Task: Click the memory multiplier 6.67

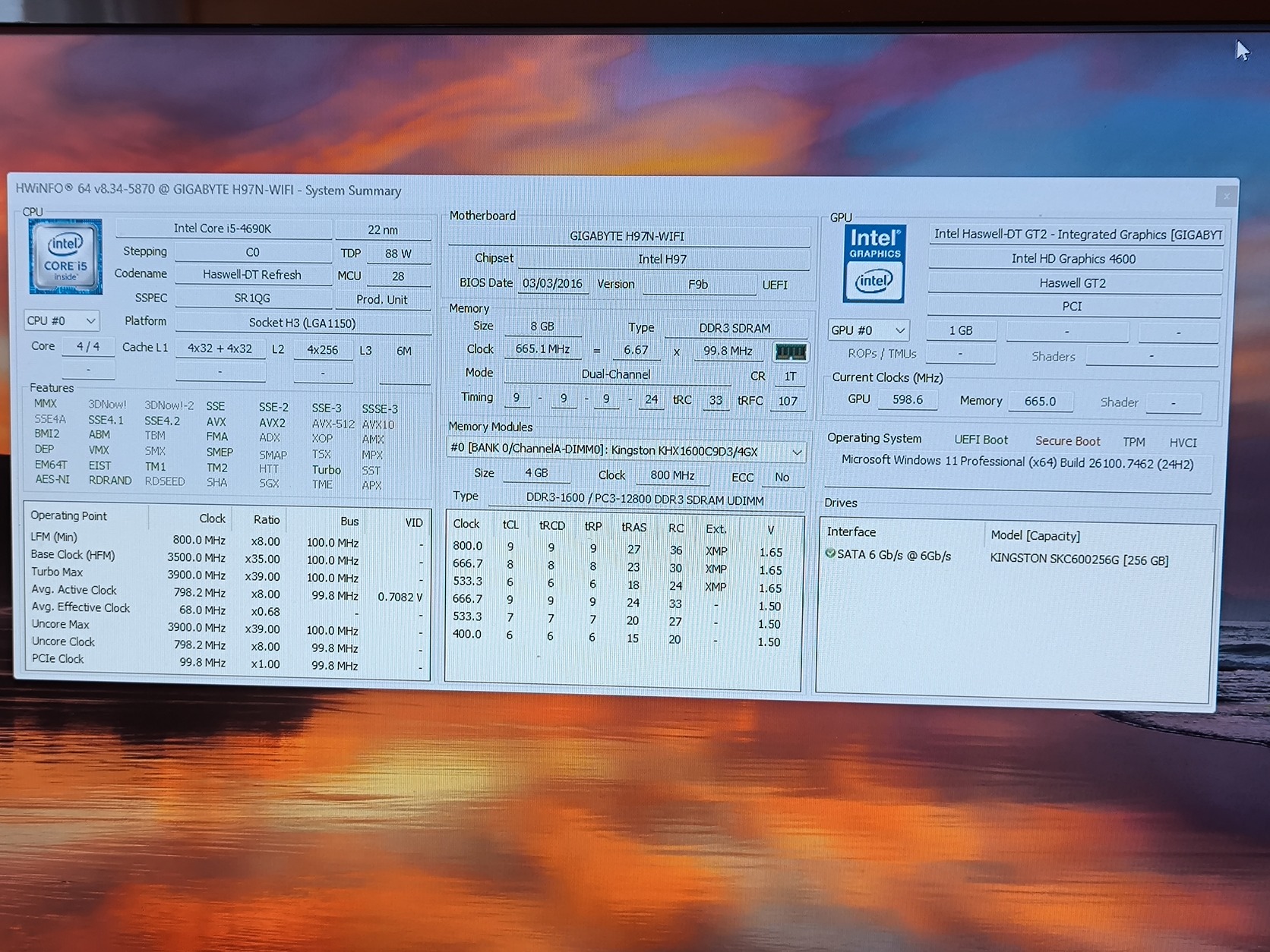Action: coord(636,350)
